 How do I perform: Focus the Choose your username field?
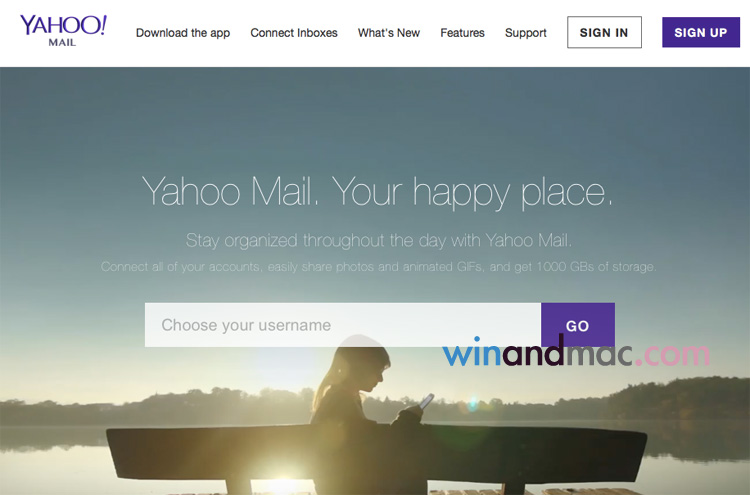343,325
